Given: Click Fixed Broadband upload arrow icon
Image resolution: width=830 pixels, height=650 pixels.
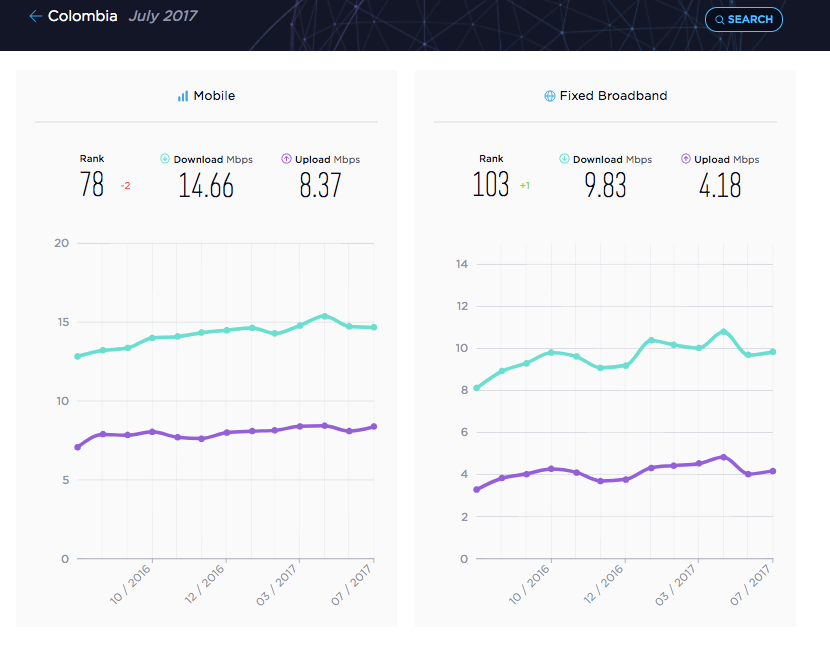Looking at the screenshot, I should 685,158.
